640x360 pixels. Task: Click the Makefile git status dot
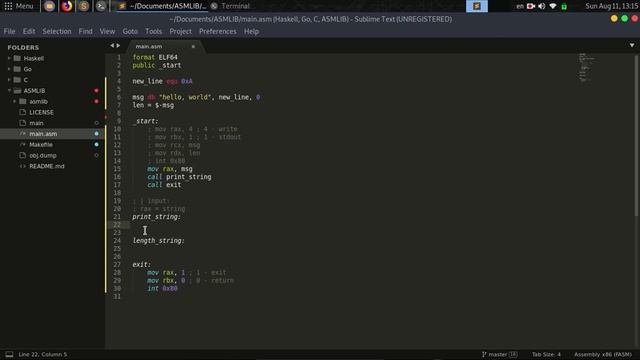point(96,144)
